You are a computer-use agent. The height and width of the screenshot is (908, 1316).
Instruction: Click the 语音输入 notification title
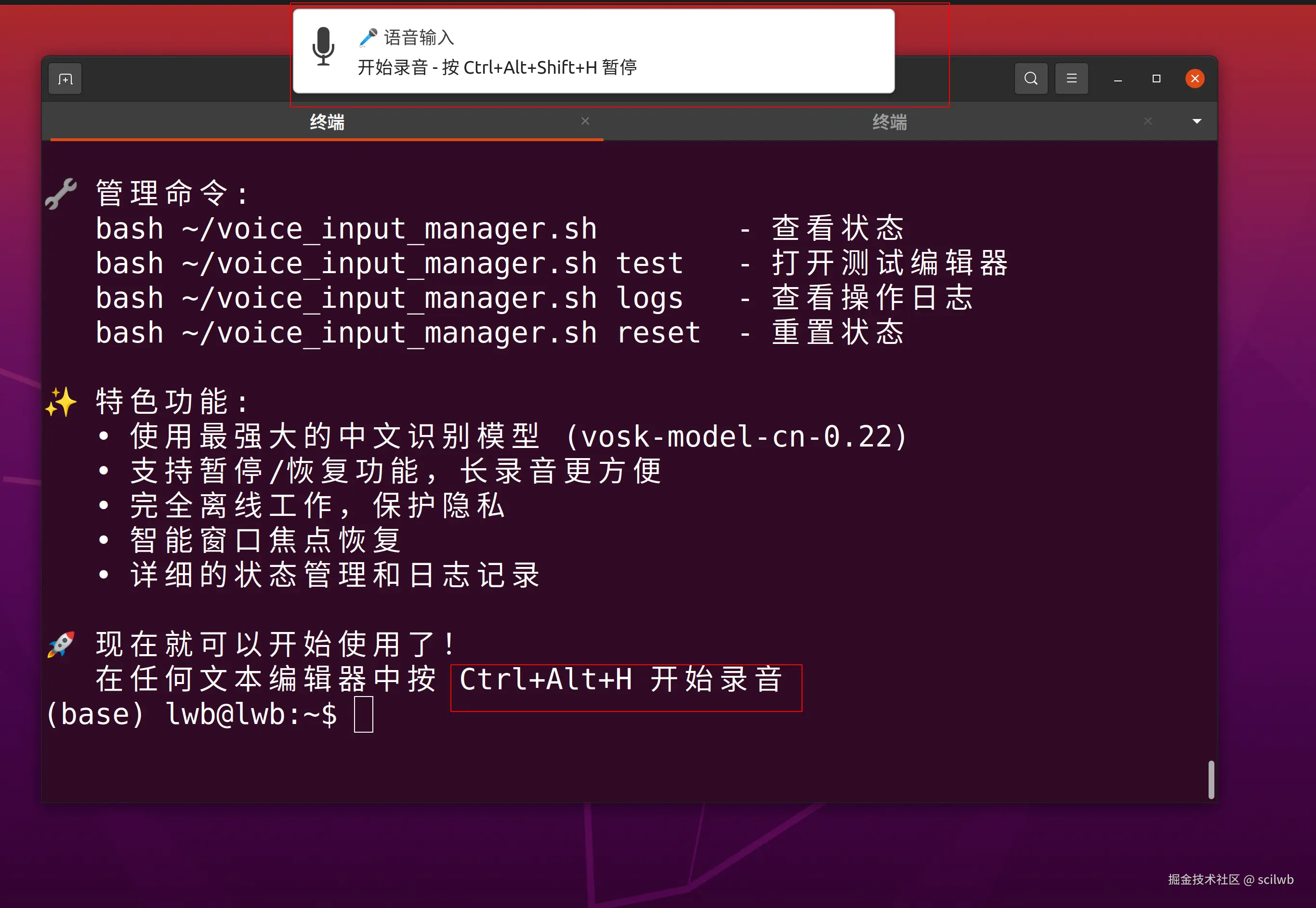(x=419, y=38)
